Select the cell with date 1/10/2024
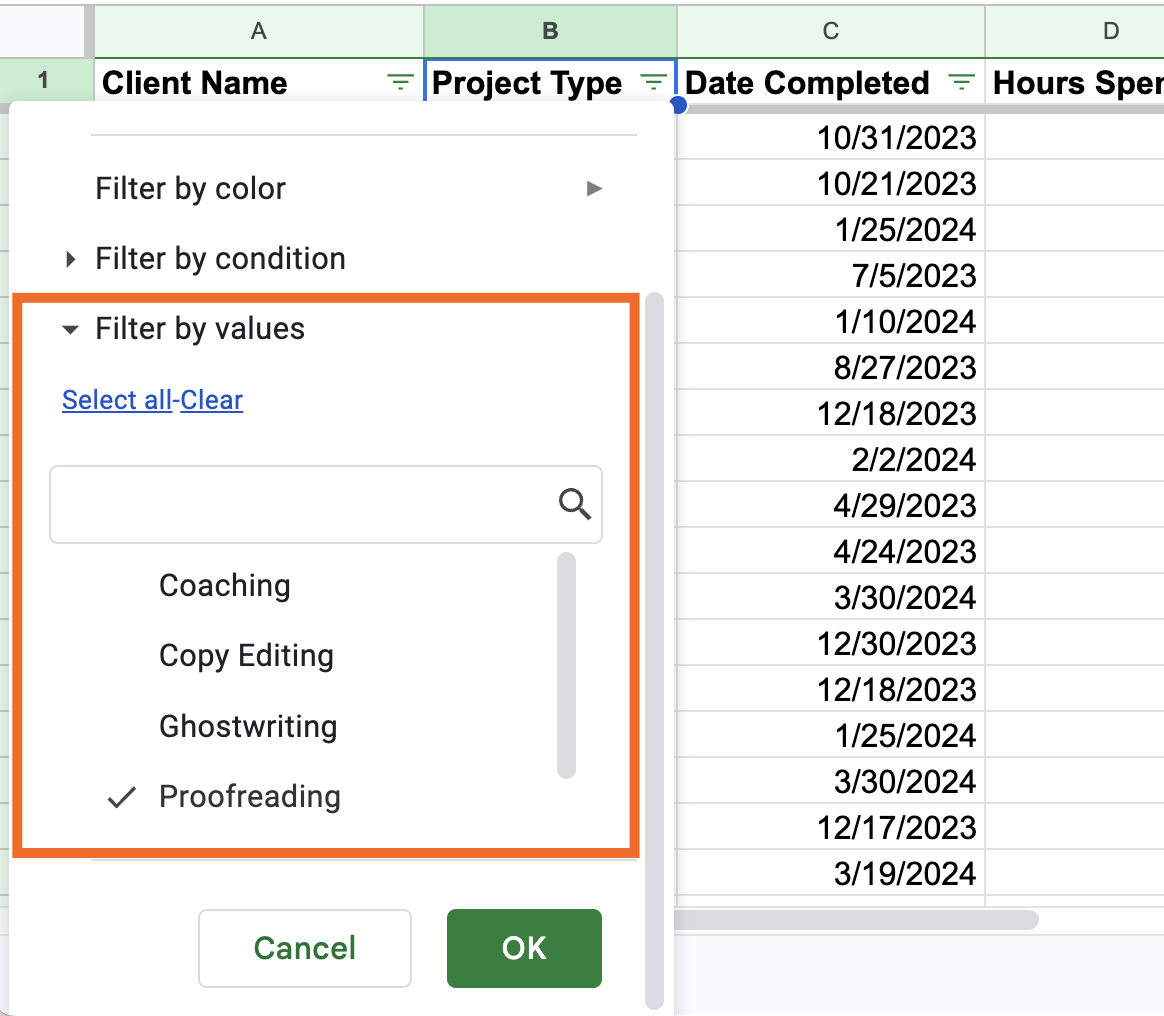The width and height of the screenshot is (1164, 1016). click(831, 321)
